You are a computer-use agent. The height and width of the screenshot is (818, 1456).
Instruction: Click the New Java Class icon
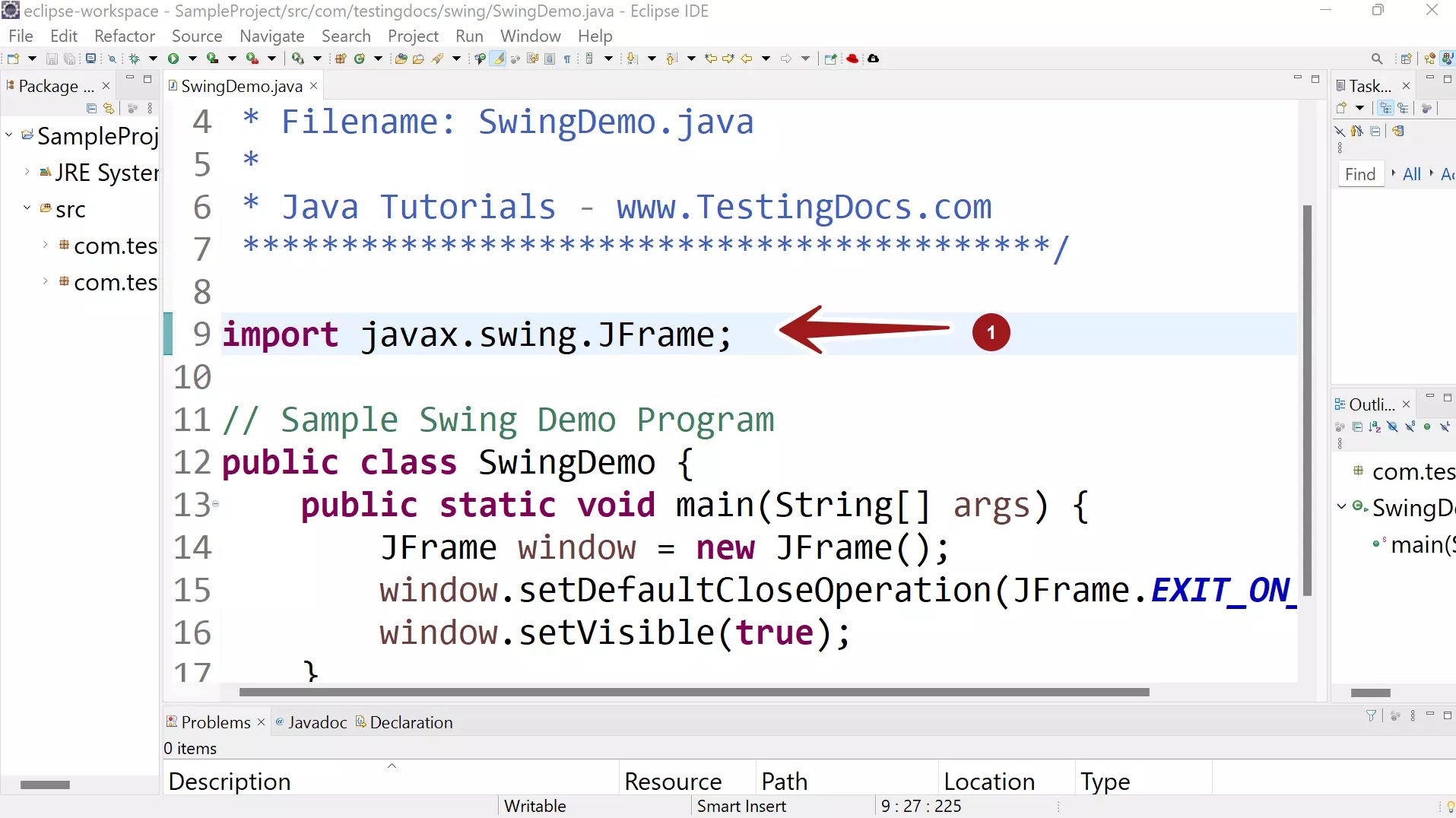[360, 59]
